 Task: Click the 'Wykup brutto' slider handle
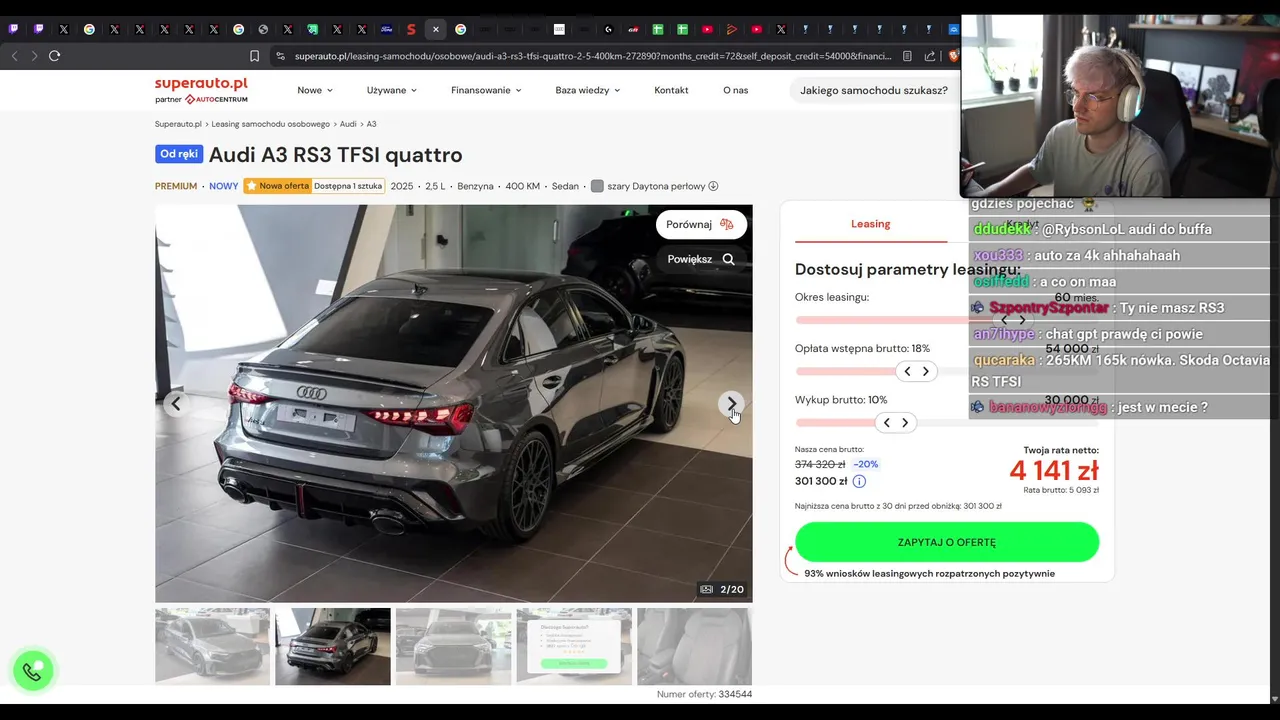(x=895, y=423)
